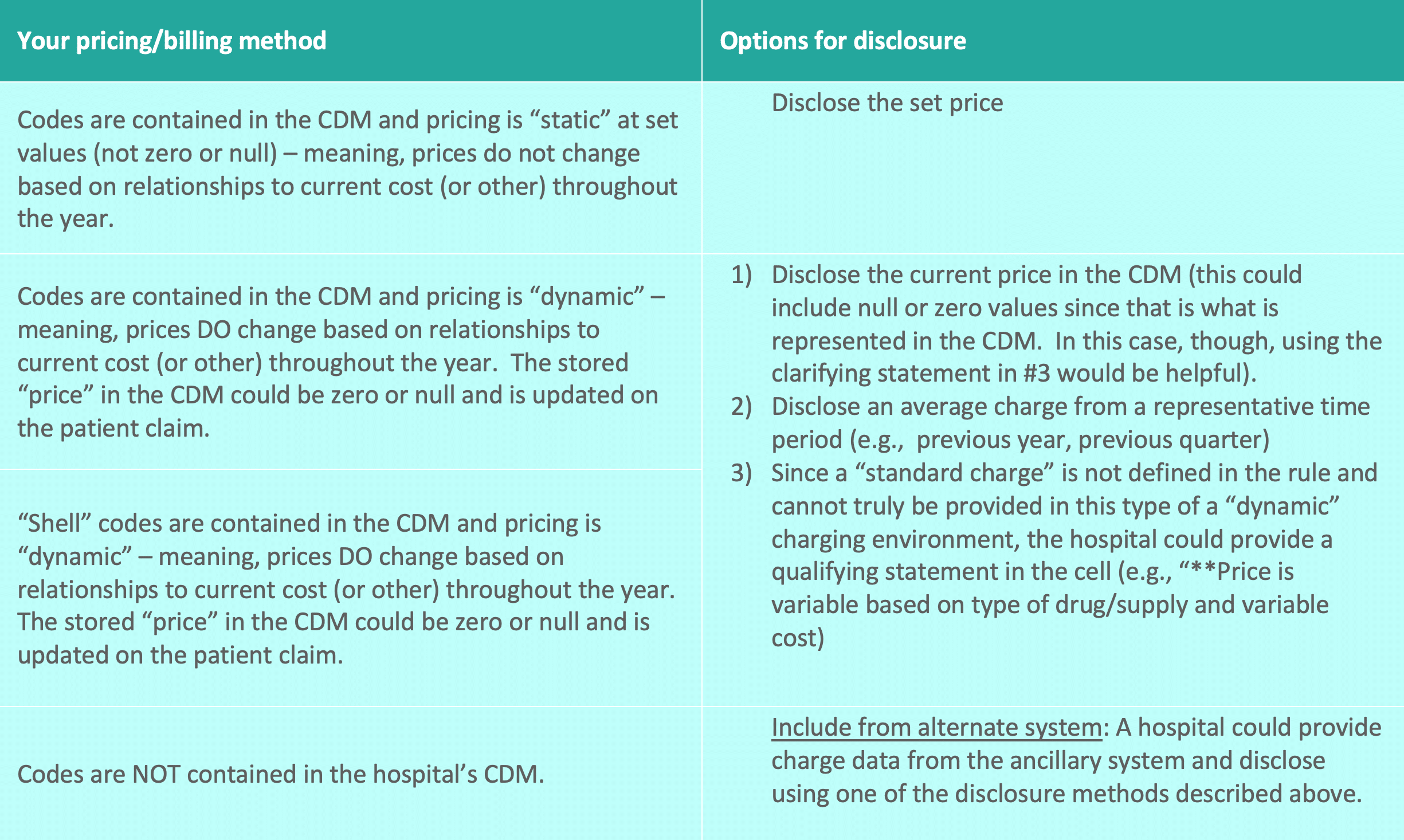Open the 'Include from alternate system' underlined link
The width and height of the screenshot is (1404, 840).
tap(936, 728)
